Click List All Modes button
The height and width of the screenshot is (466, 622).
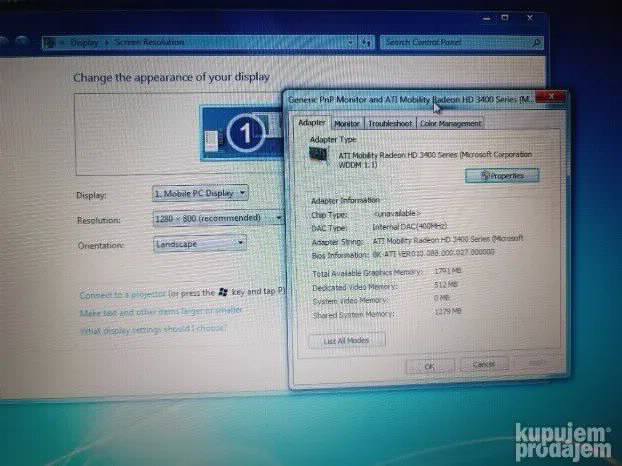pos(346,341)
